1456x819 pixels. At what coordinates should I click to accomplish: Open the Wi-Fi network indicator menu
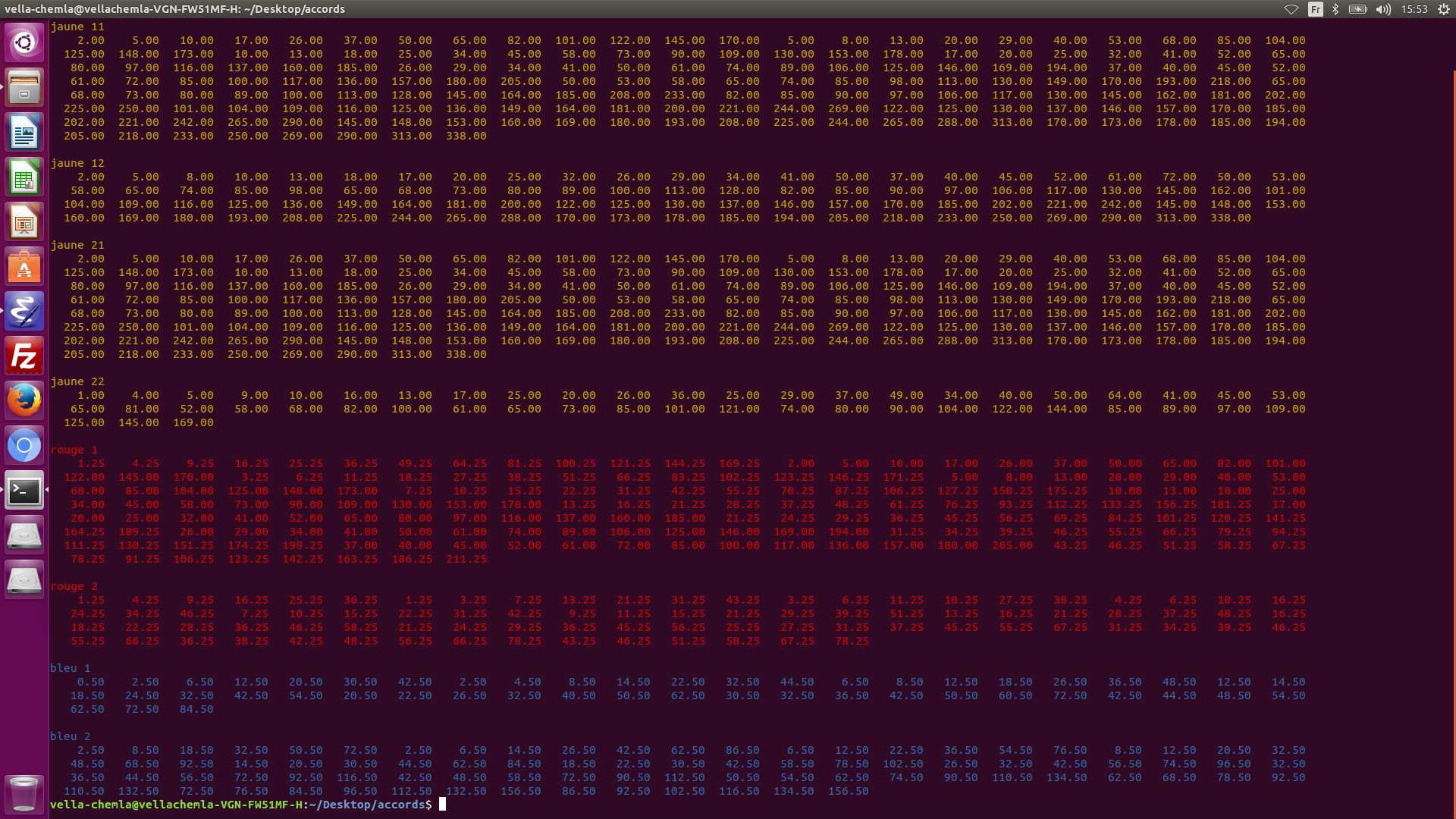pyautogui.click(x=1291, y=9)
